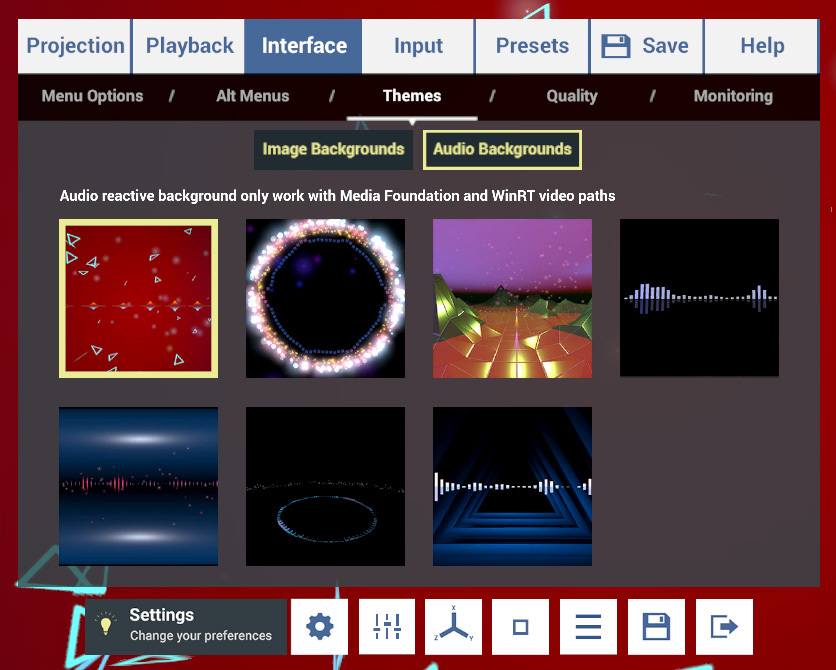Viewport: 836px width, 670px height.
Task: Select the XYZ axis orientation icon
Action: pyautogui.click(x=453, y=626)
